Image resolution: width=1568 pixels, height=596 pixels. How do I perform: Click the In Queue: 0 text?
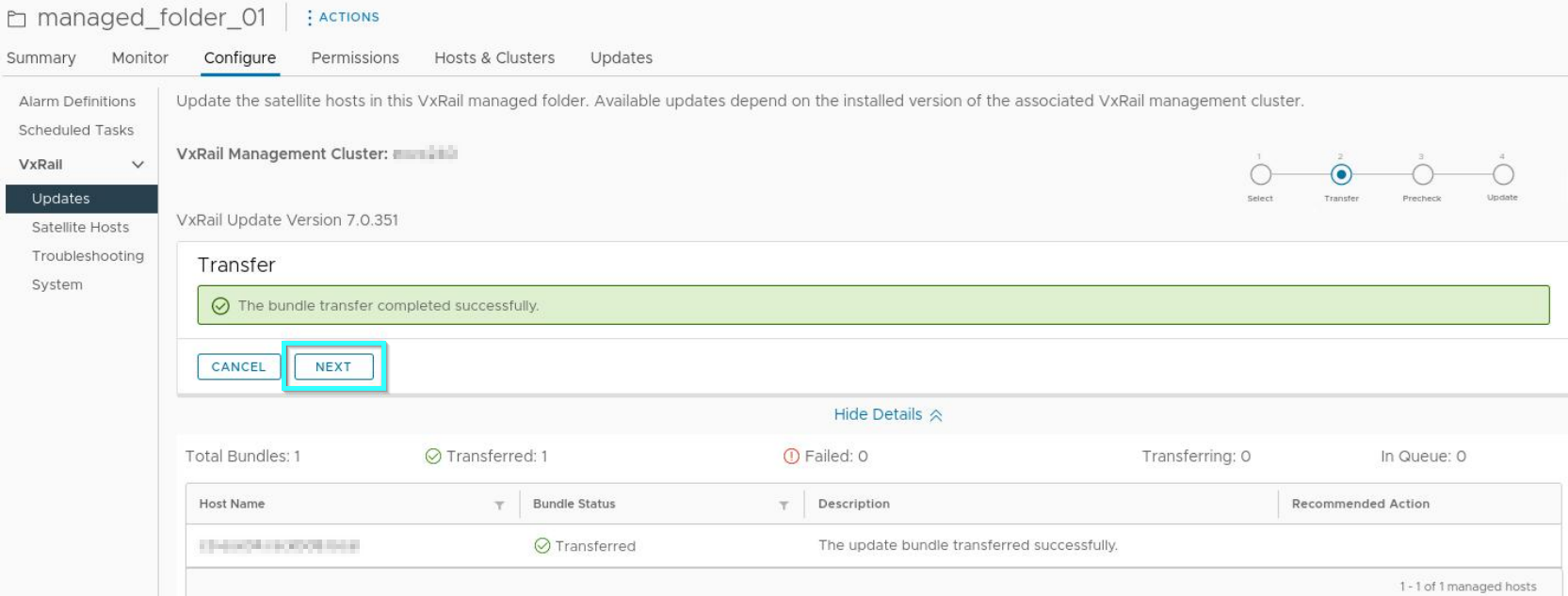1423,457
